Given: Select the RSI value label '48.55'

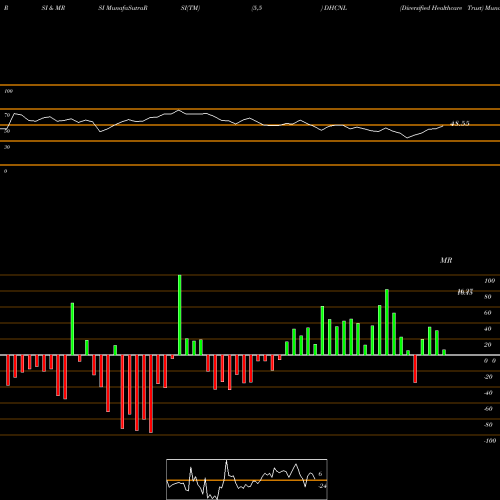Looking at the screenshot, I should pyautogui.click(x=460, y=124).
